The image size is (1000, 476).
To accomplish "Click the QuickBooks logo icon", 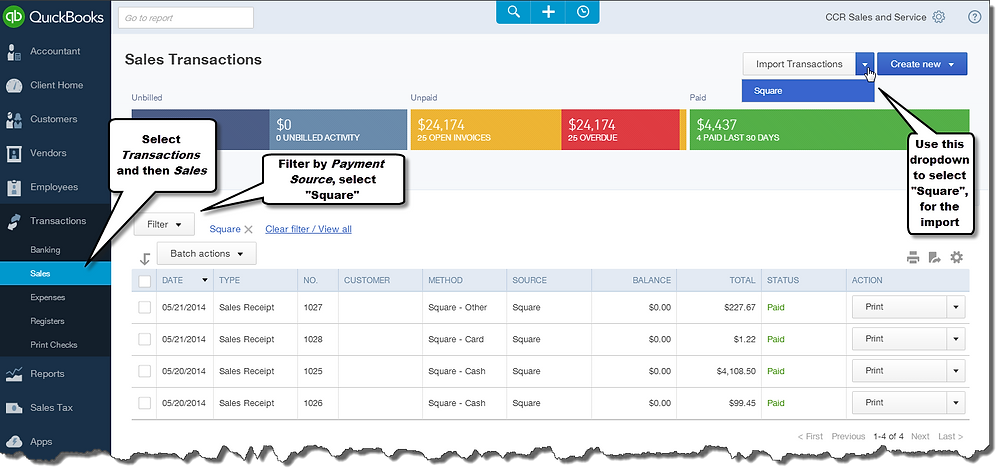I will pos(14,17).
